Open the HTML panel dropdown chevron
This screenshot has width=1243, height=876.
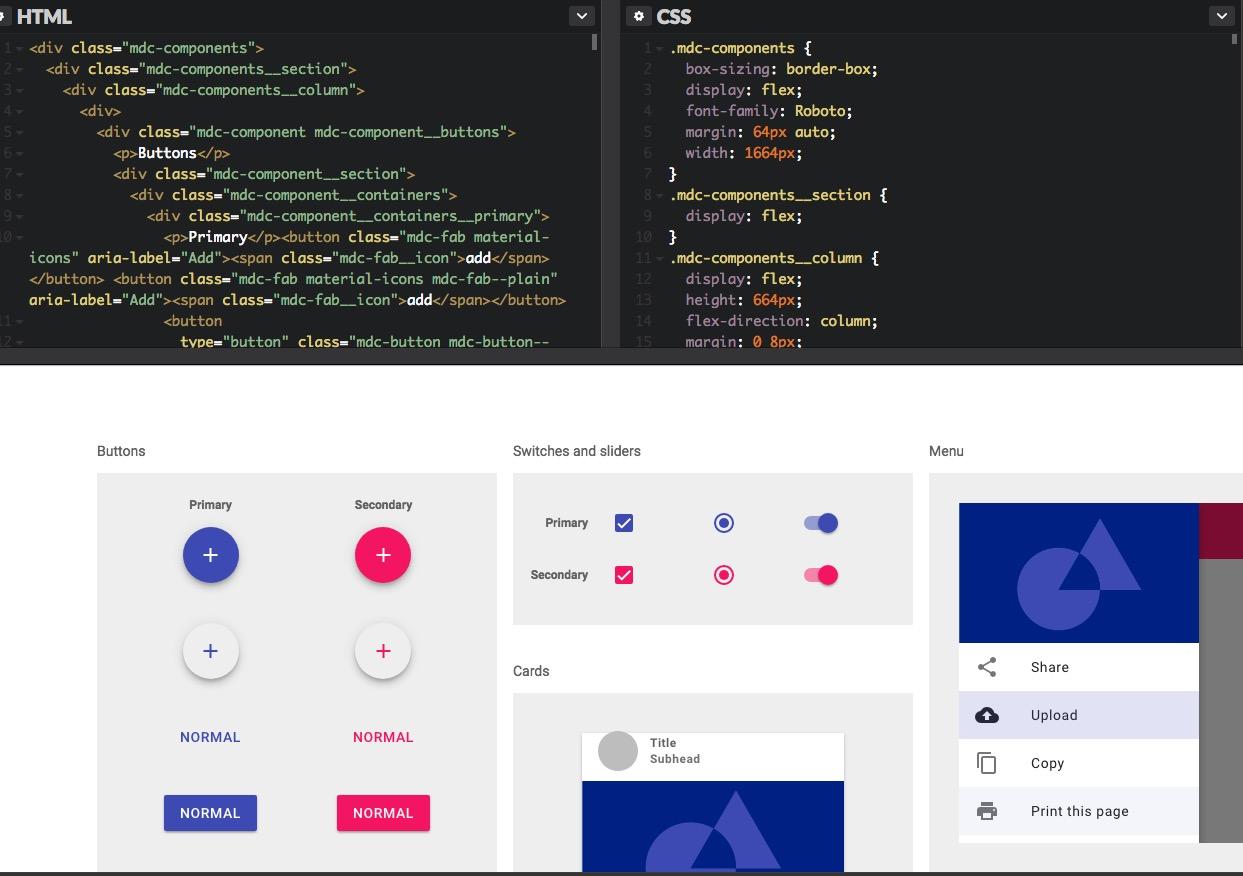pos(581,16)
